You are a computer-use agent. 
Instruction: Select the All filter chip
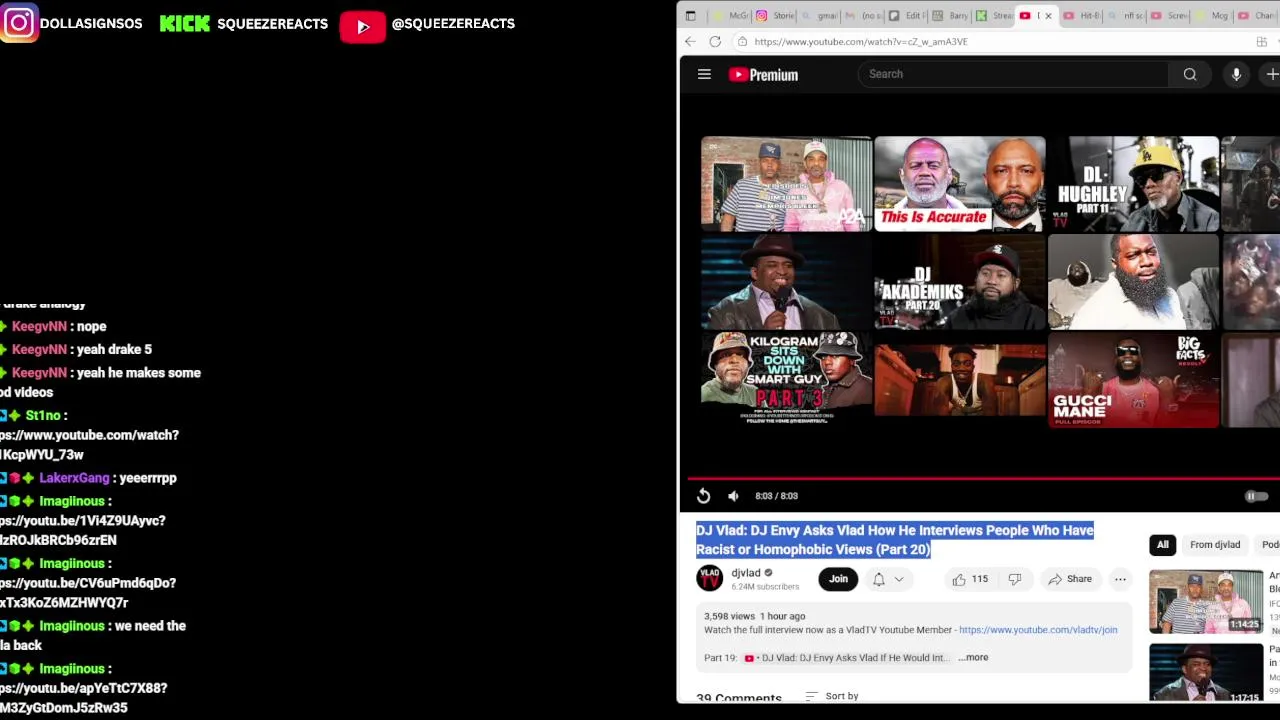point(1162,545)
